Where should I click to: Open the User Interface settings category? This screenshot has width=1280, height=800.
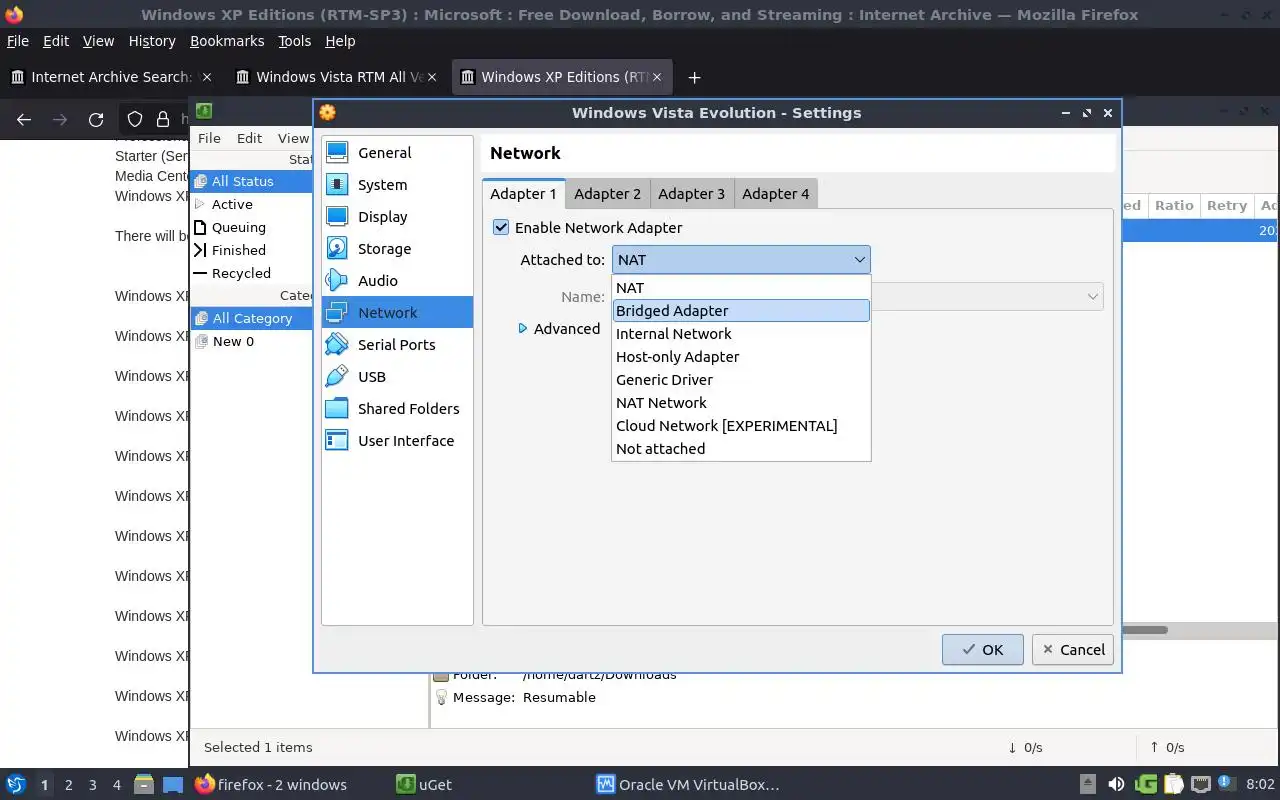click(397, 441)
